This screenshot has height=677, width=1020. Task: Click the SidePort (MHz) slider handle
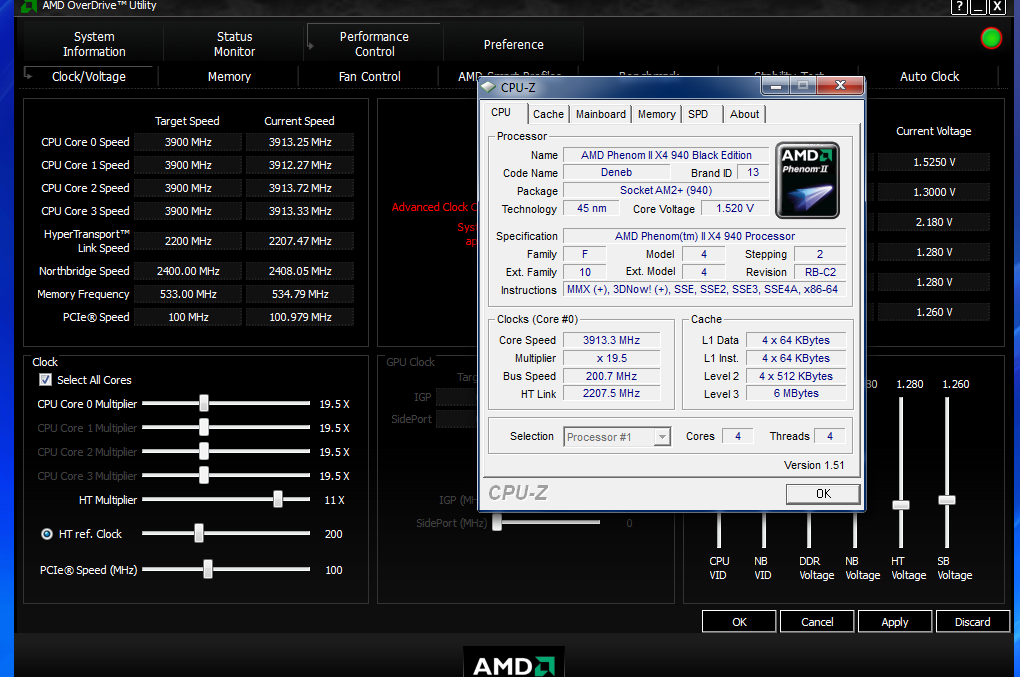(x=497, y=522)
